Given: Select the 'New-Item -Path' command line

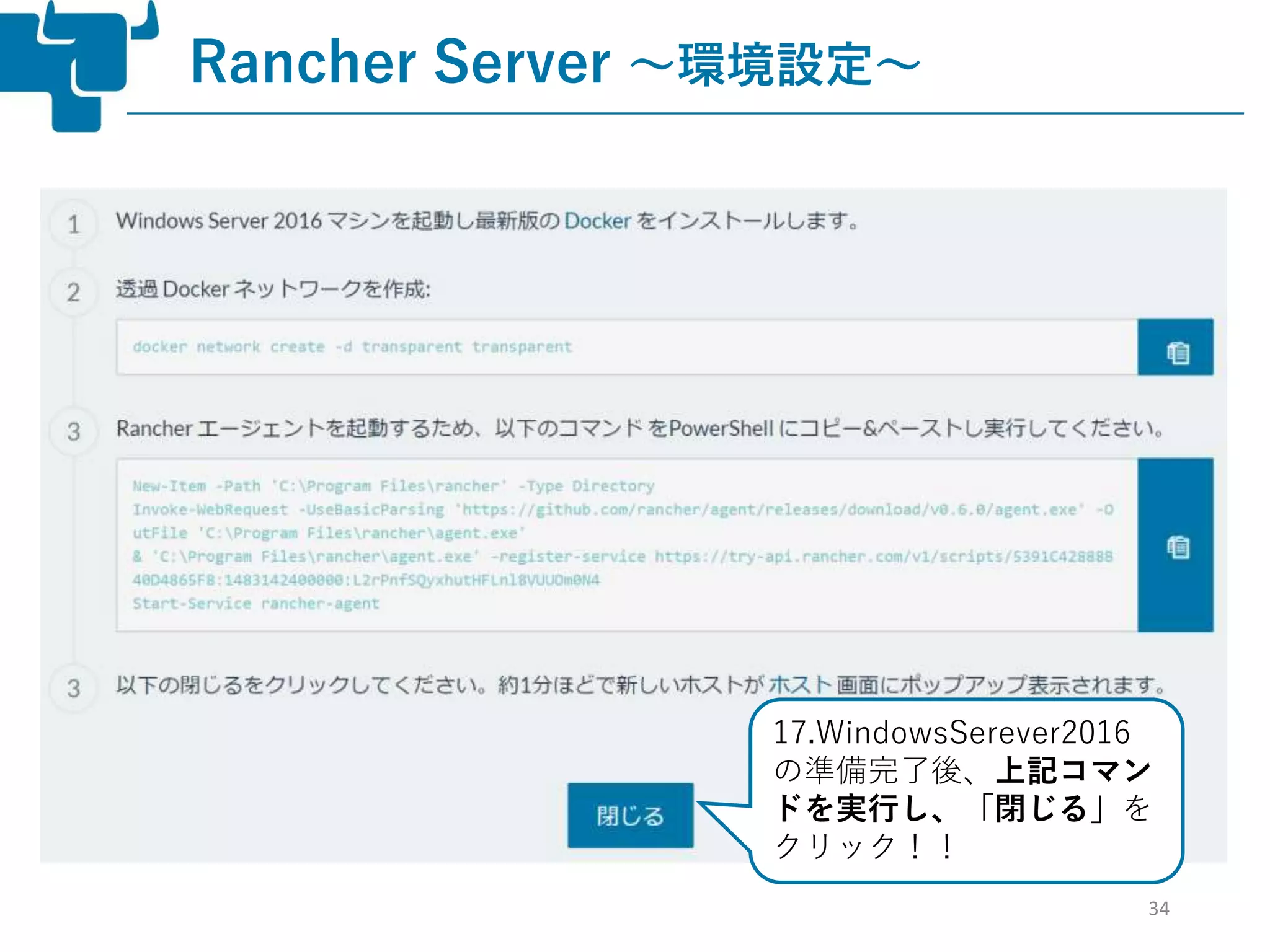Looking at the screenshot, I should coord(393,486).
